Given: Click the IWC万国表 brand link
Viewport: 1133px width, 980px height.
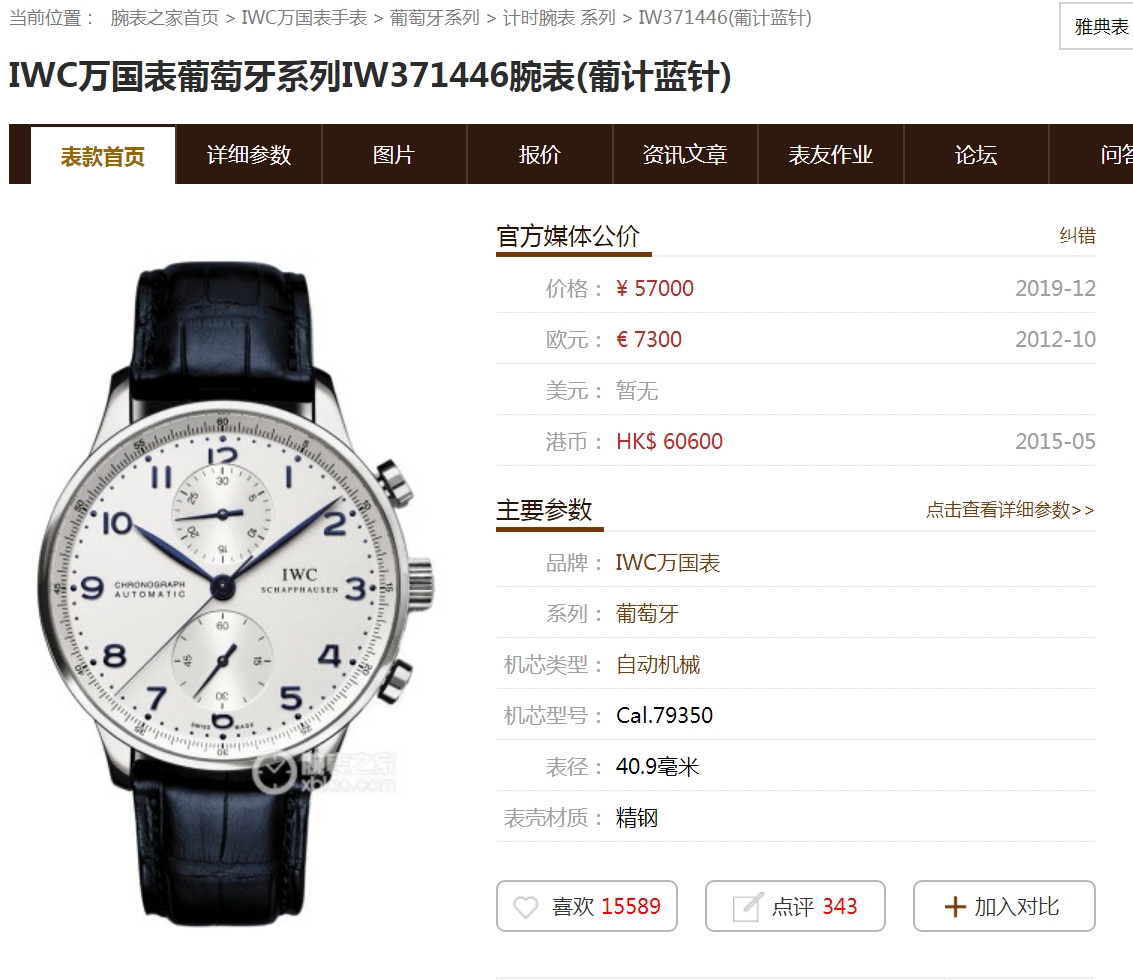Looking at the screenshot, I should (x=668, y=563).
